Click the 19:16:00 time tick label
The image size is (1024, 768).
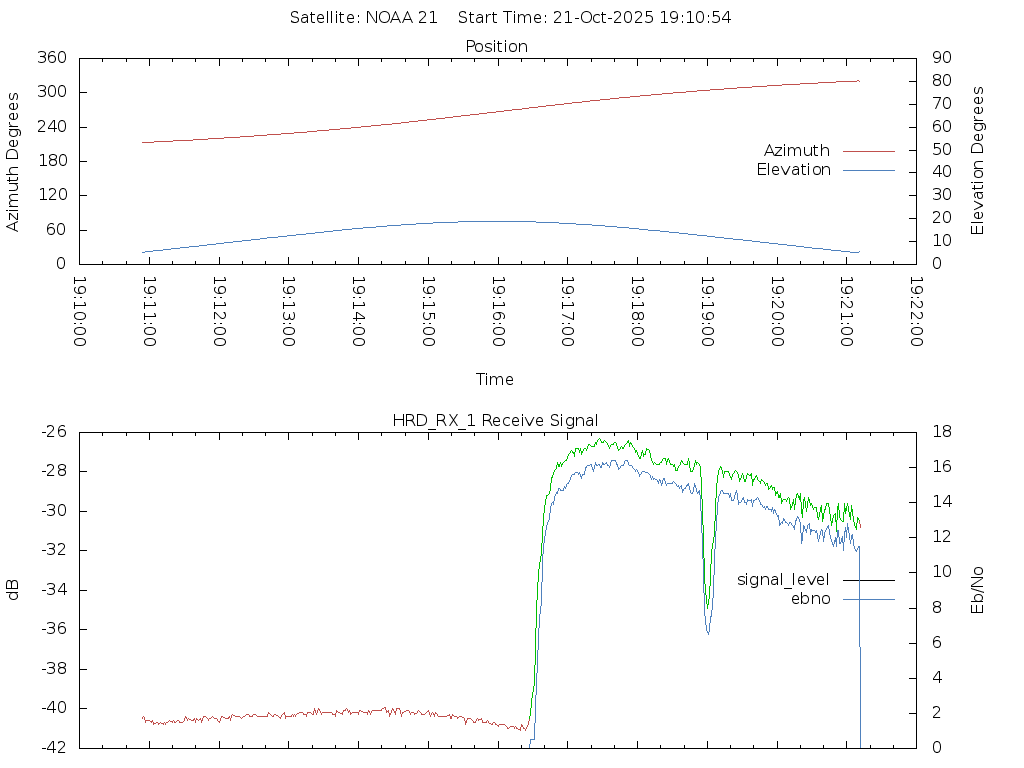coord(498,312)
